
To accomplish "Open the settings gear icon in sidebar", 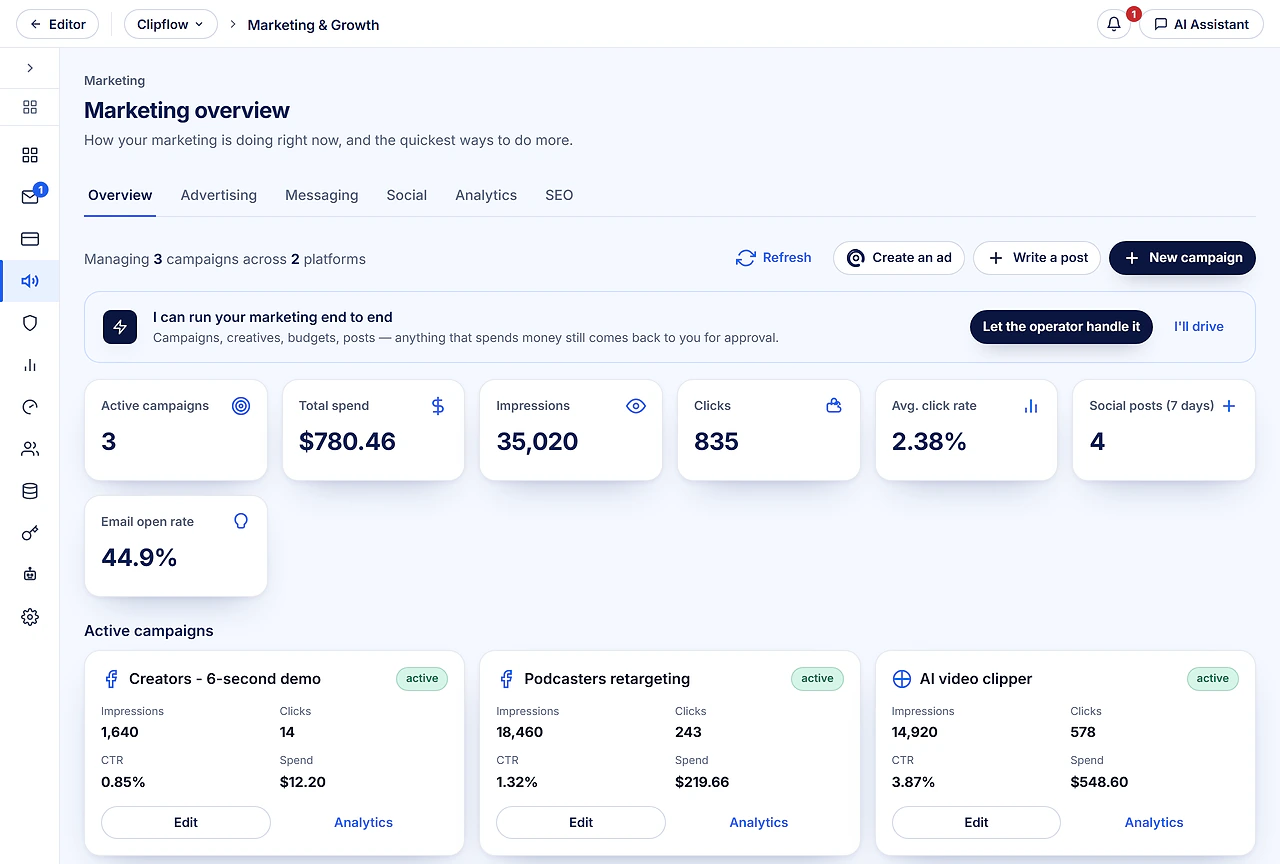I will (30, 617).
